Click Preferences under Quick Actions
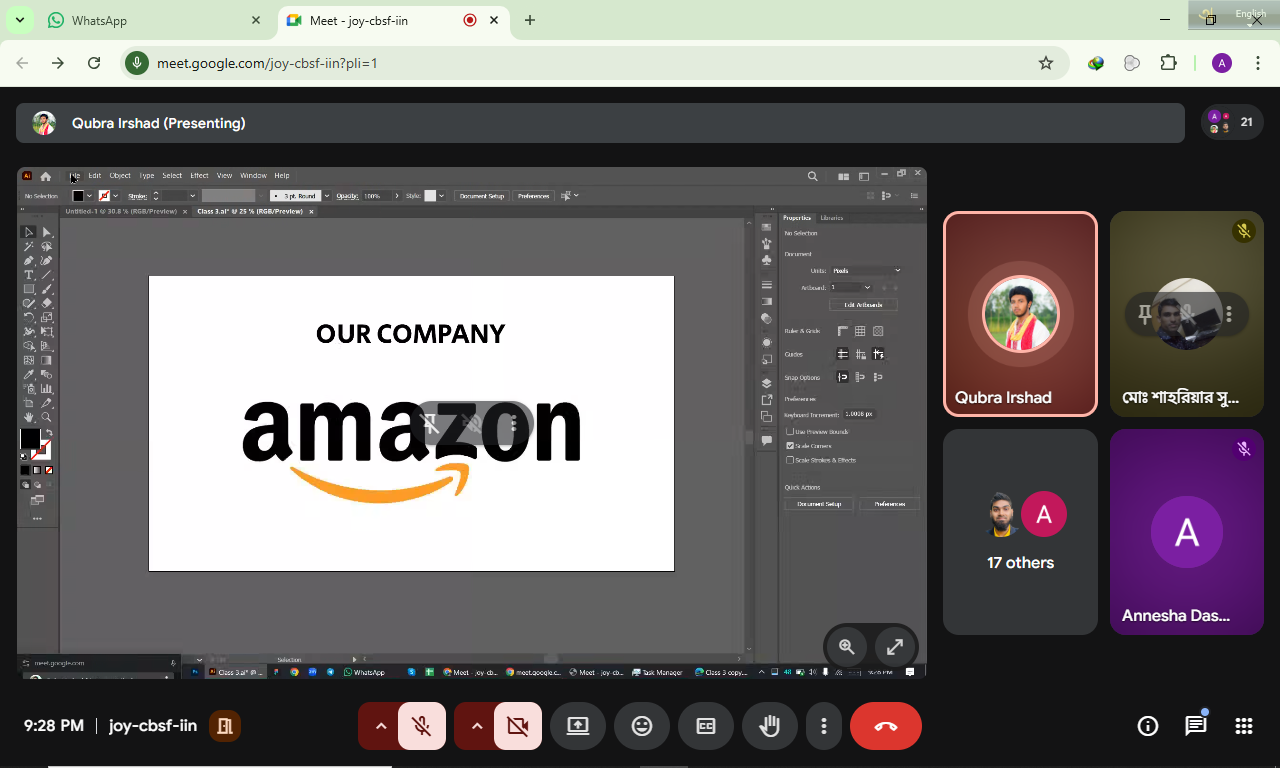The image size is (1280, 768). [889, 504]
